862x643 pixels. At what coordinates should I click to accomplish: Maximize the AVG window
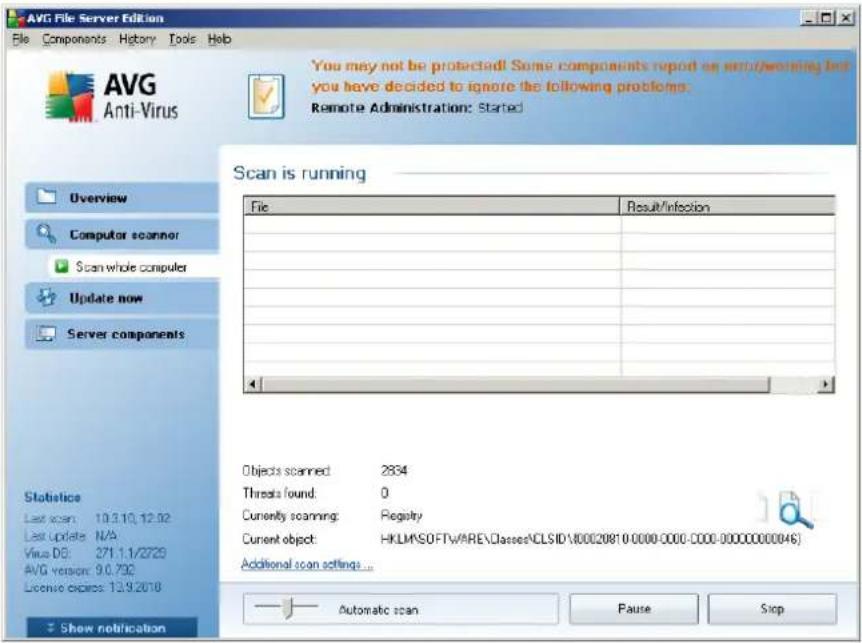coord(826,18)
